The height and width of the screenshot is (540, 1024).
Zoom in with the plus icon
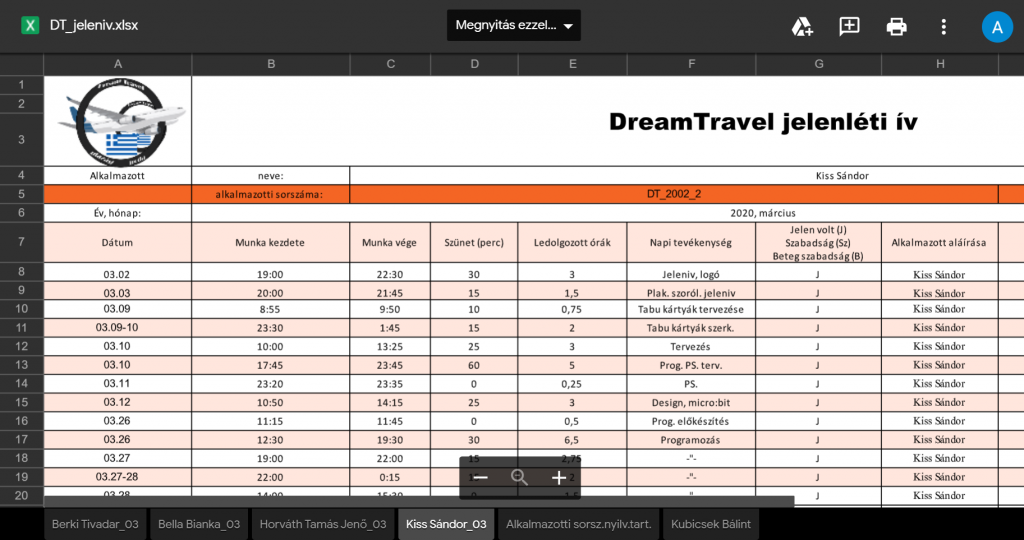pyautogui.click(x=559, y=478)
